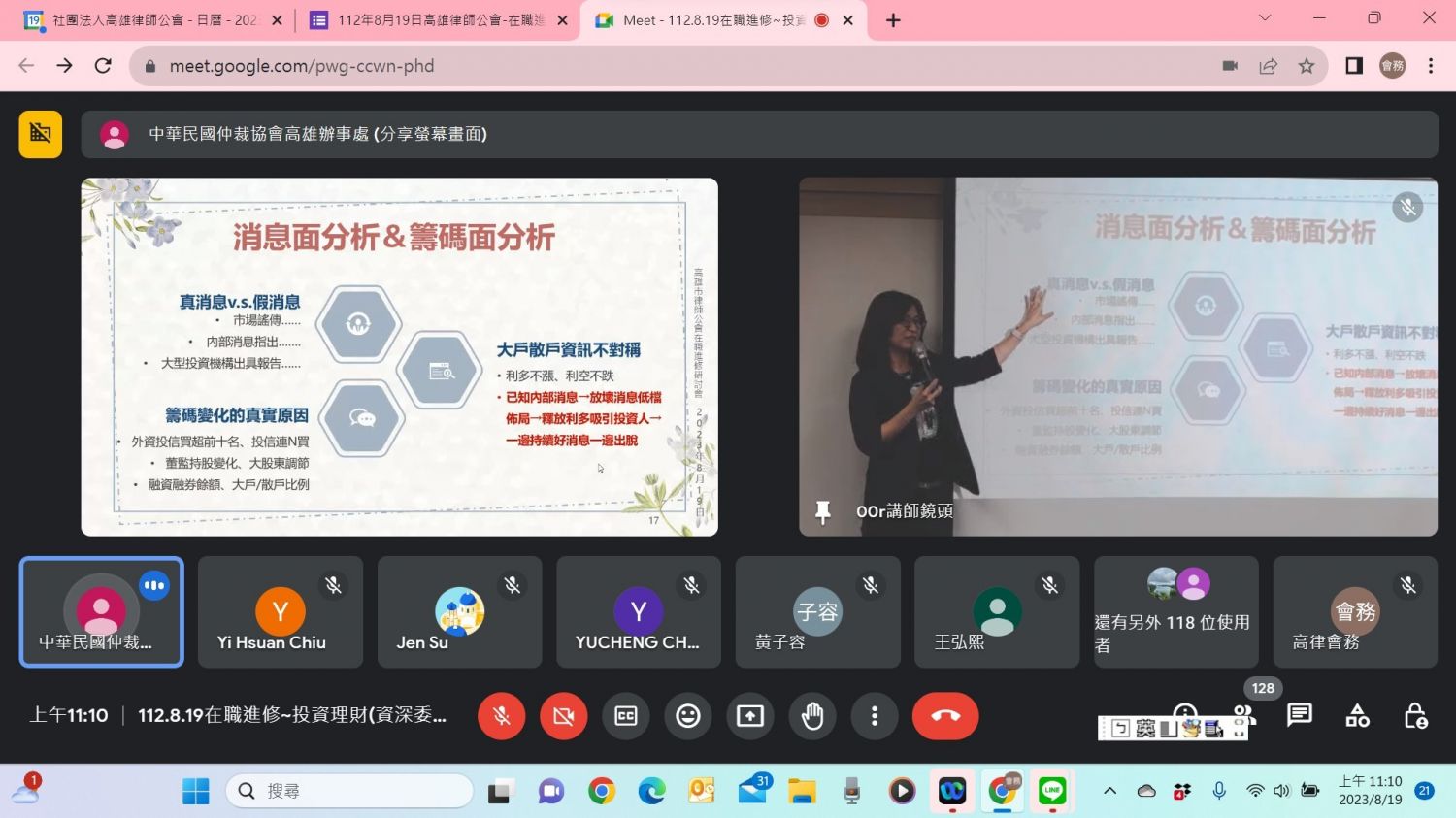Open Task View on taskbar
This screenshot has width=1456, height=818.
(500, 792)
